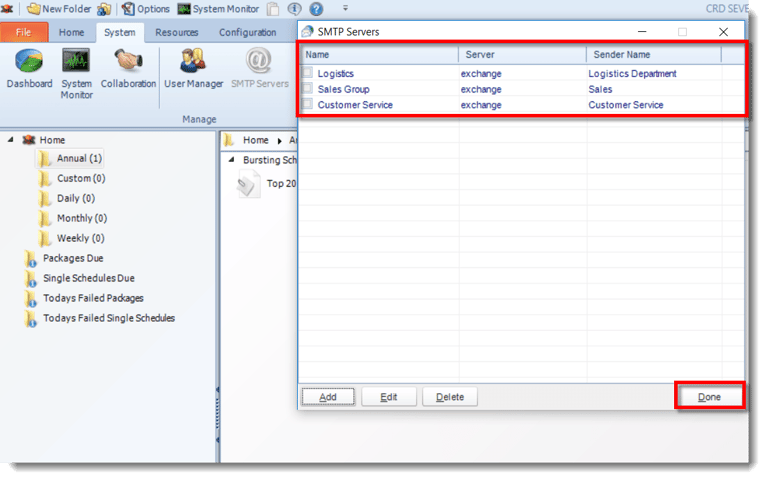Image resolution: width=766 pixels, height=480 pixels.
Task: Minimize the SMTP Servers dialog
Action: tap(642, 32)
